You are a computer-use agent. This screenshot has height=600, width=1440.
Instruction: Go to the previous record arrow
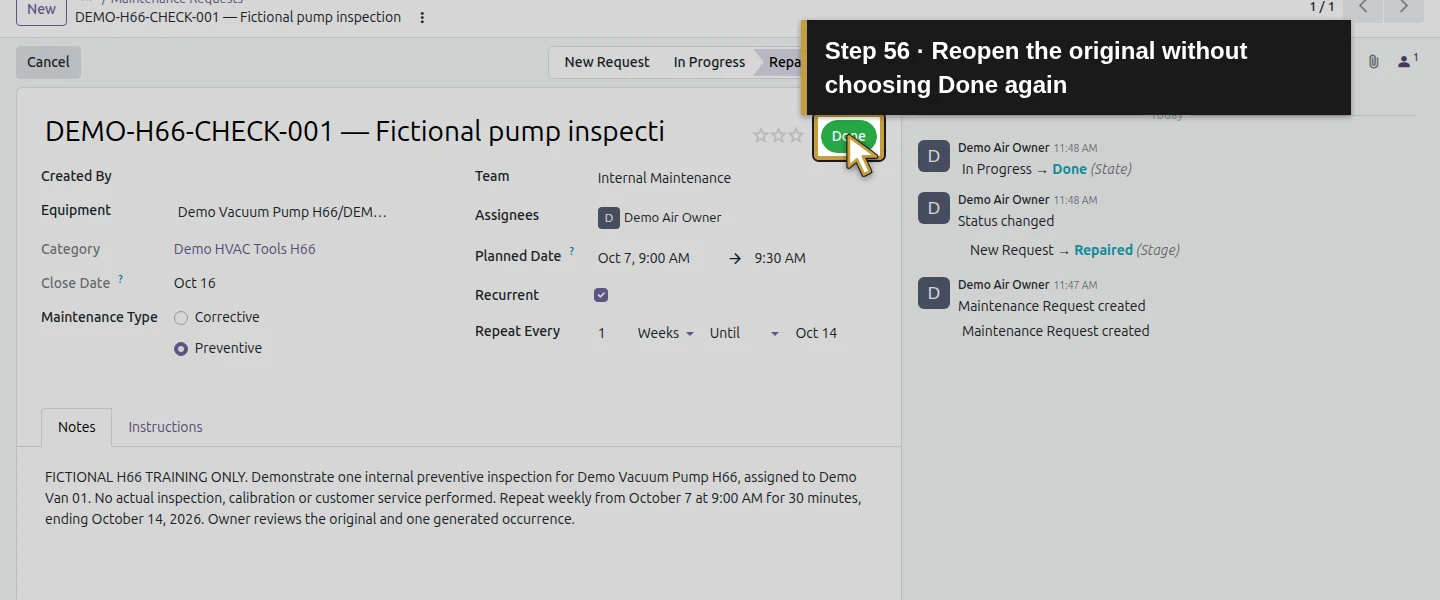(1363, 8)
